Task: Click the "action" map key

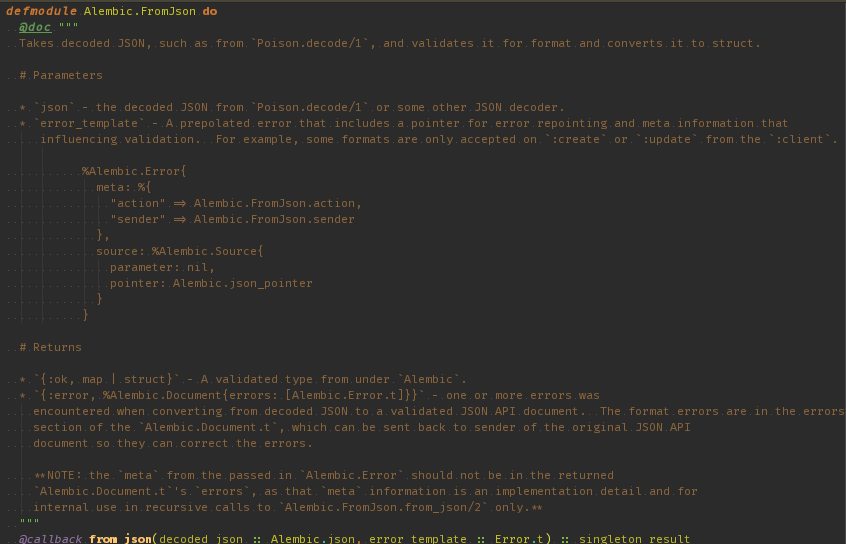Action: point(138,203)
